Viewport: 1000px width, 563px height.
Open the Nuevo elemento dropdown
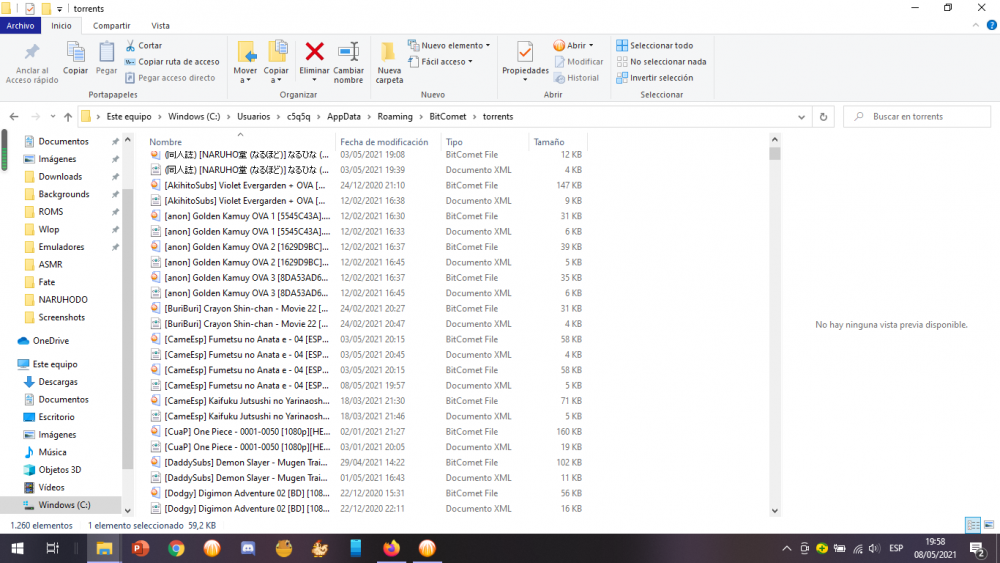(x=449, y=45)
